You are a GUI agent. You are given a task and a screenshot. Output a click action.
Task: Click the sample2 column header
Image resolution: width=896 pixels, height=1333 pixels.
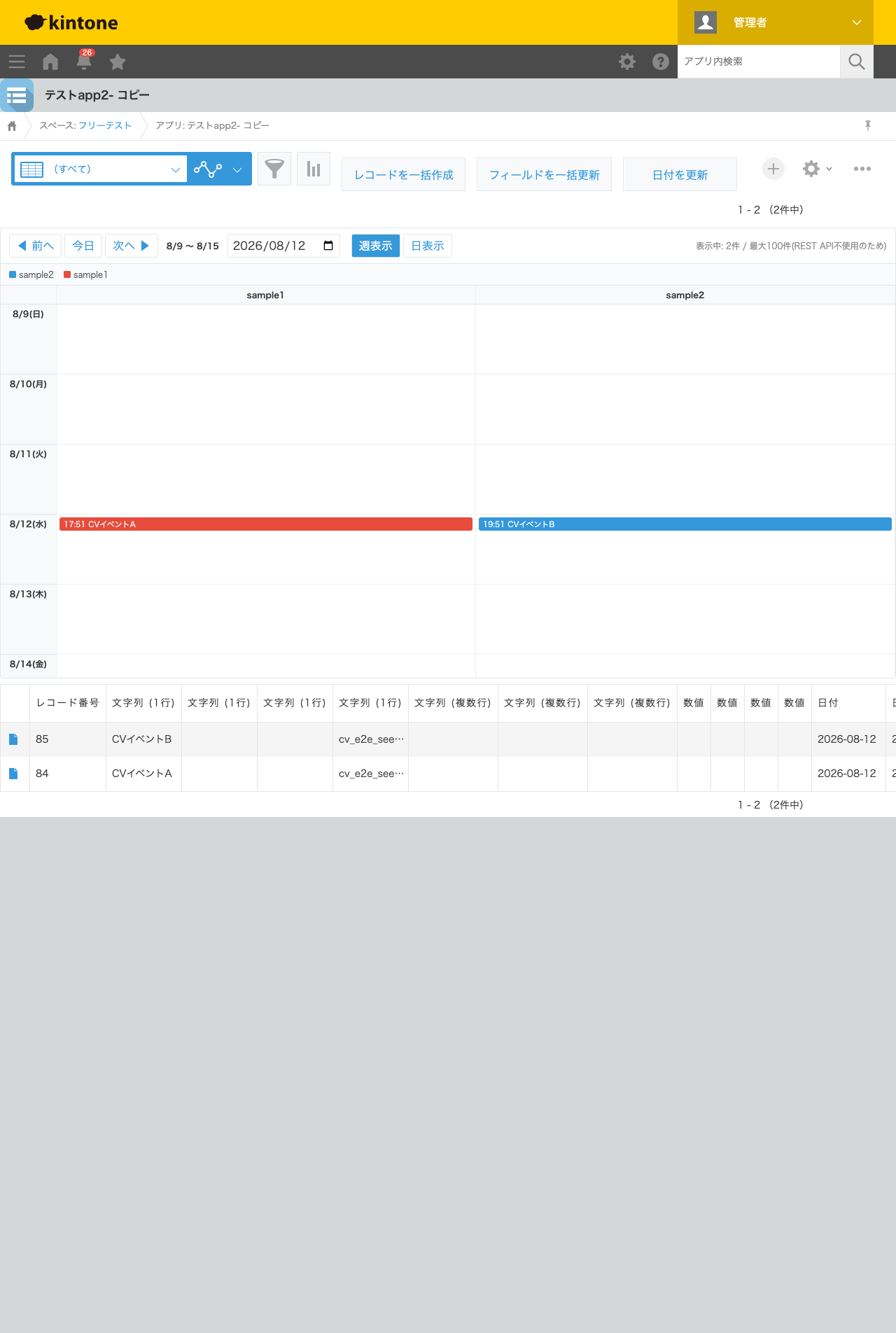coord(685,295)
